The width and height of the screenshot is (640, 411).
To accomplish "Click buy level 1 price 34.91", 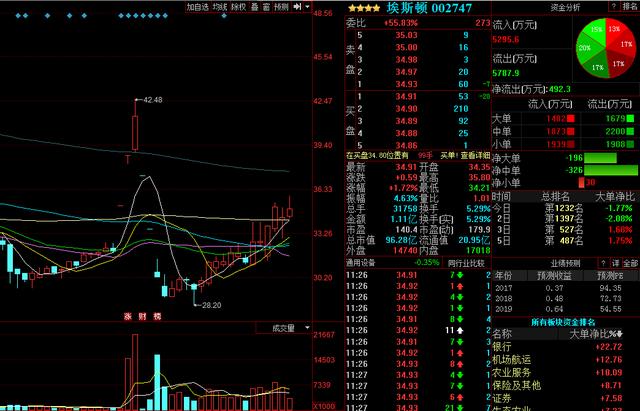I will (406, 97).
